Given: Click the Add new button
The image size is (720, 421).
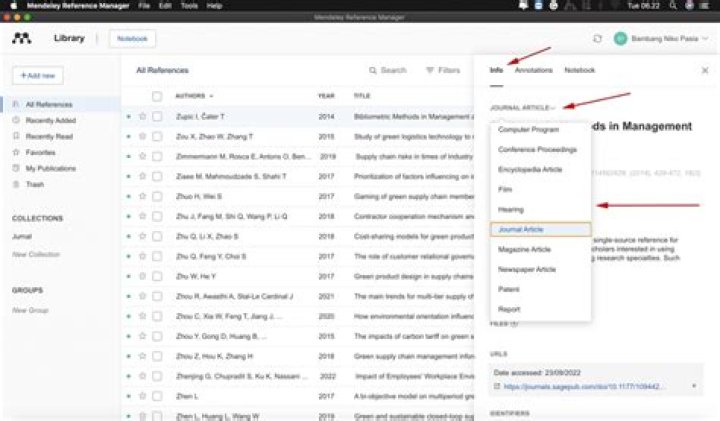Looking at the screenshot, I should 38,75.
